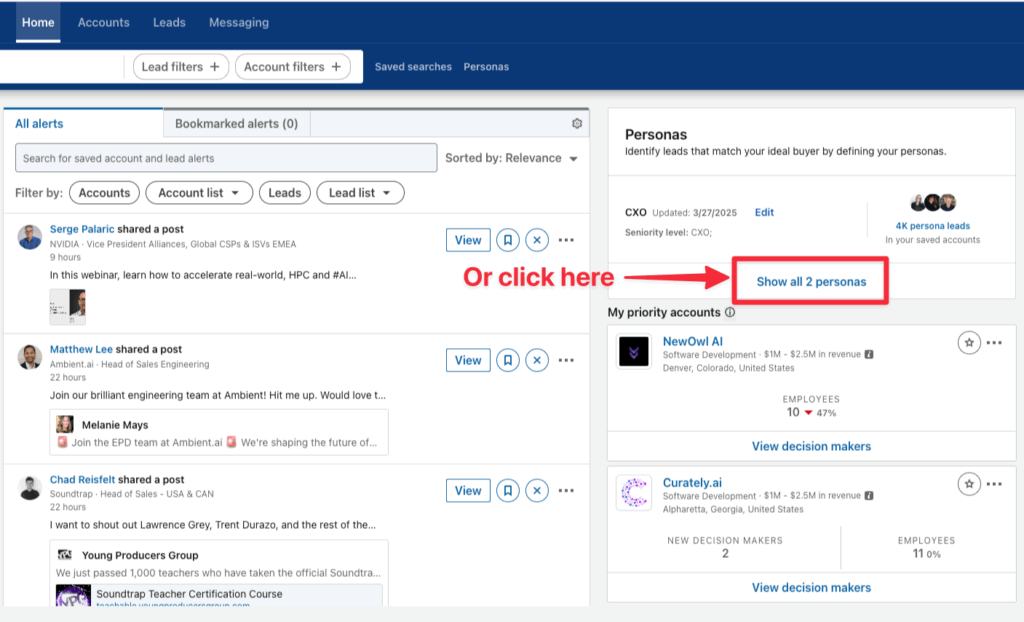Viewport: 1024px width, 622px height.
Task: Filter alerts by Leads
Action: pos(285,193)
